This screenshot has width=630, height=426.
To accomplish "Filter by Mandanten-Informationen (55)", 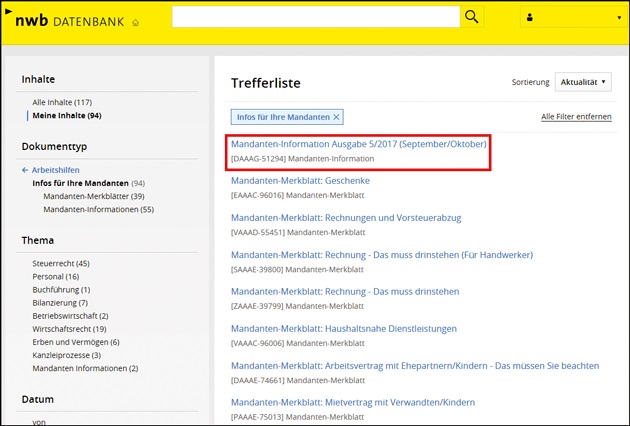I will (x=98, y=210).
